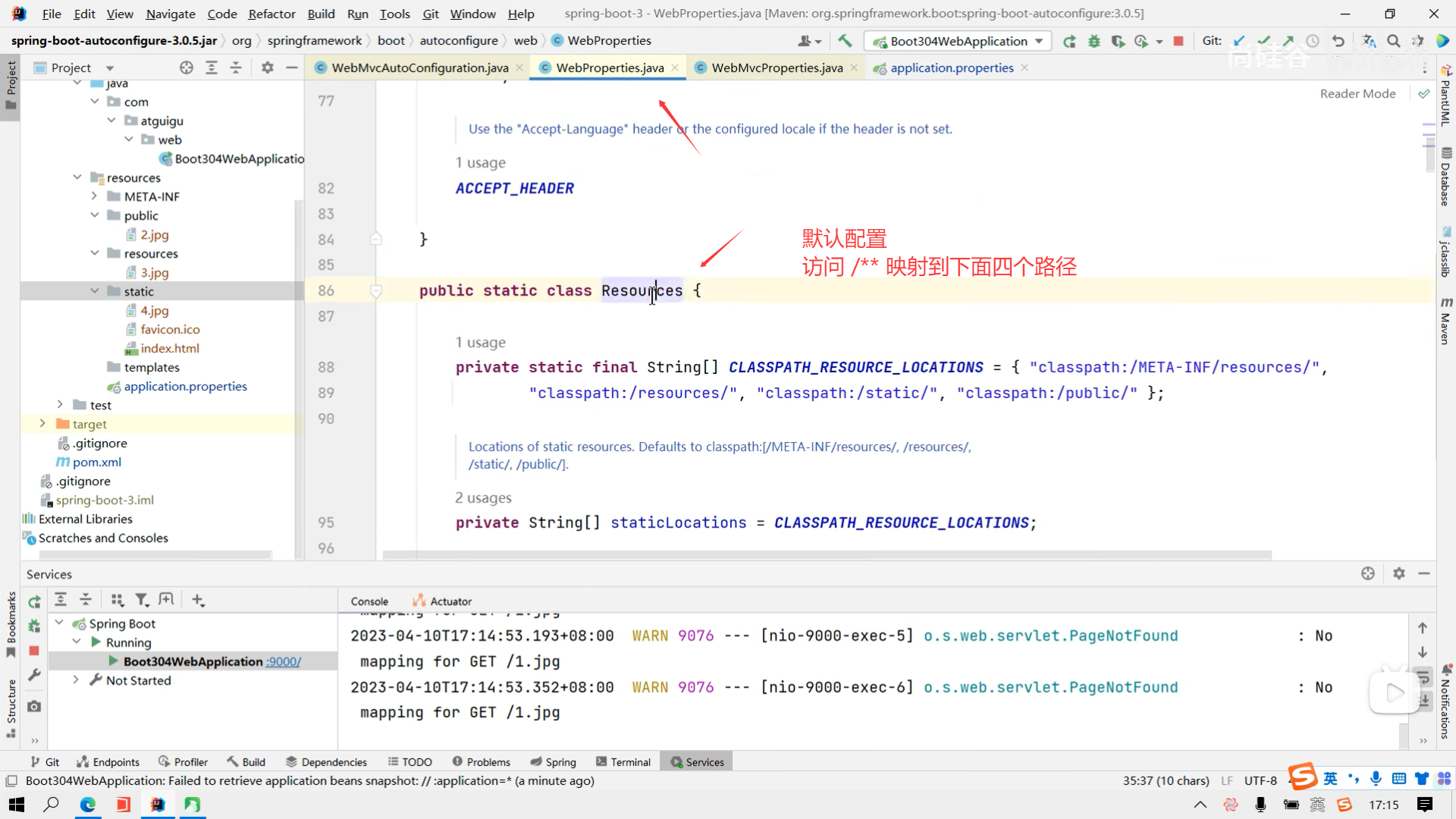
Task: Open the Refactor menu
Action: pyautogui.click(x=271, y=14)
